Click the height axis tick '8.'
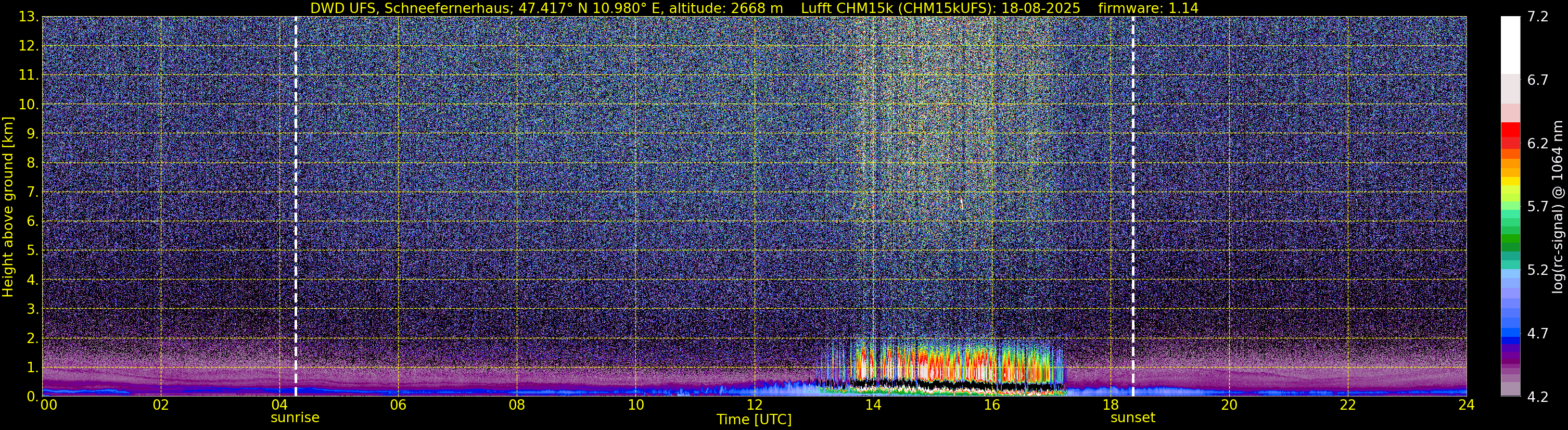Screen dimensions: 1568x430 32,163
